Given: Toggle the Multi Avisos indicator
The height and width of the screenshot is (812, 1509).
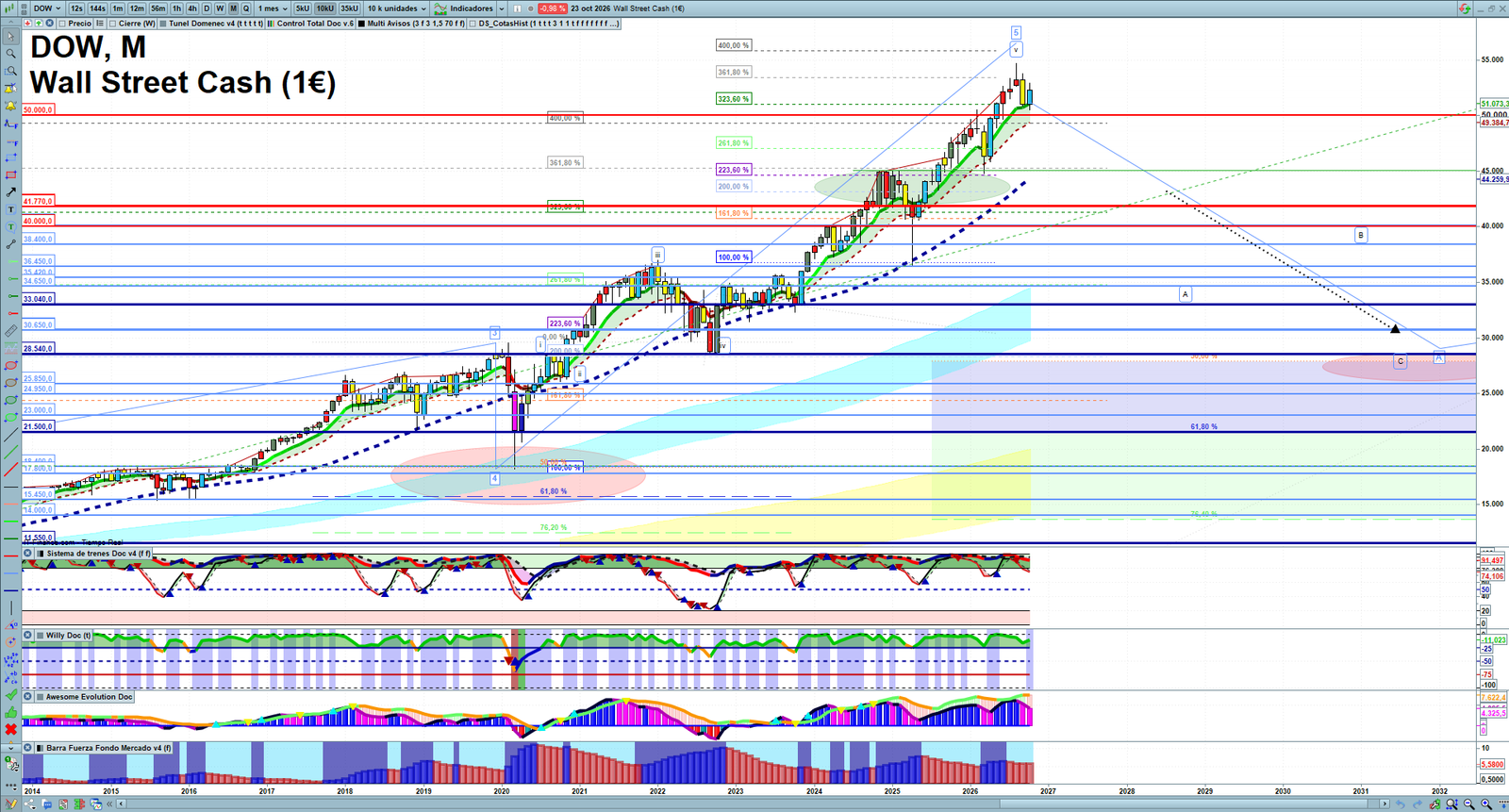Looking at the screenshot, I should pos(361,24).
